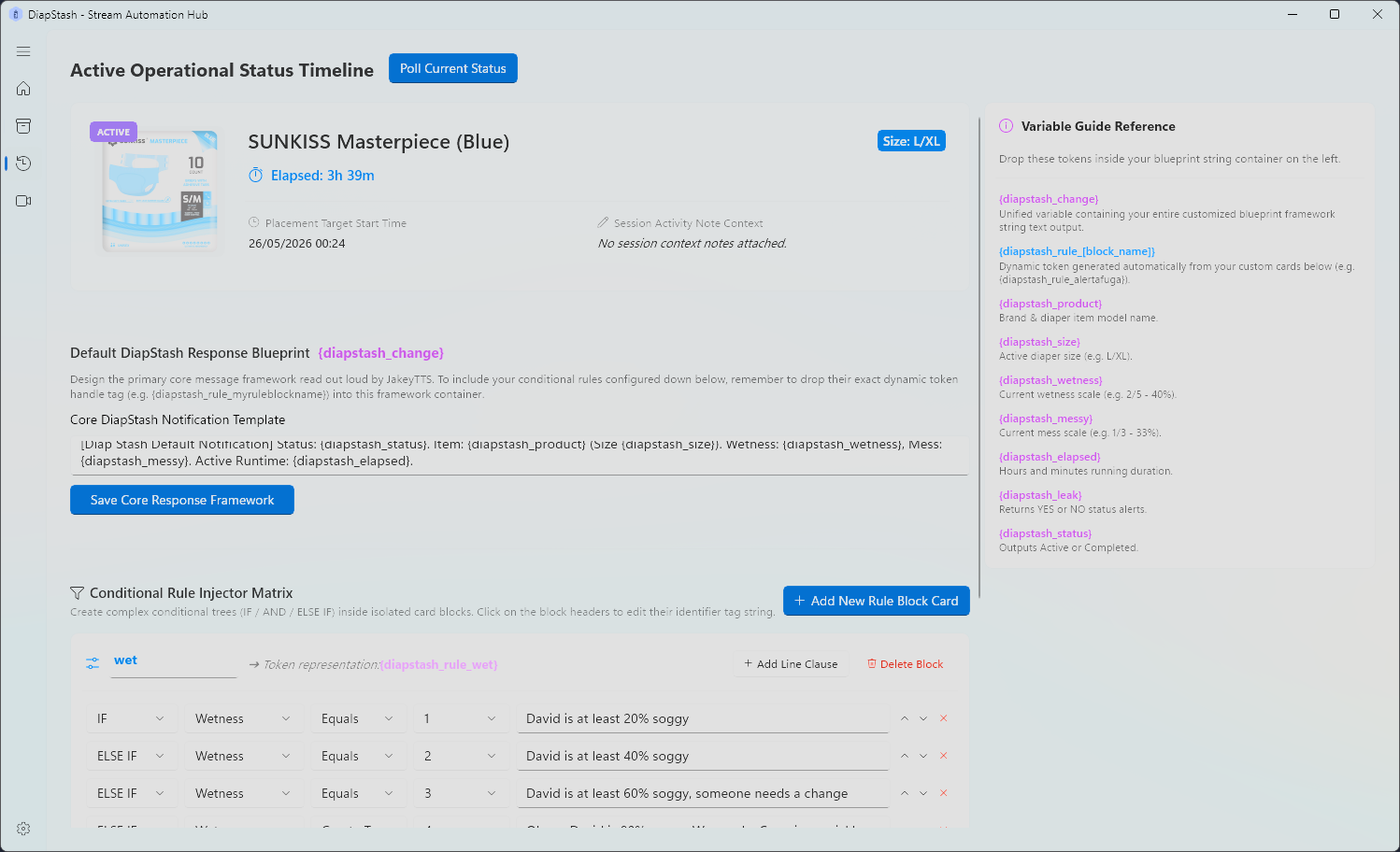Move the 60% soggy row down
This screenshot has width=1400, height=852.
click(x=923, y=793)
